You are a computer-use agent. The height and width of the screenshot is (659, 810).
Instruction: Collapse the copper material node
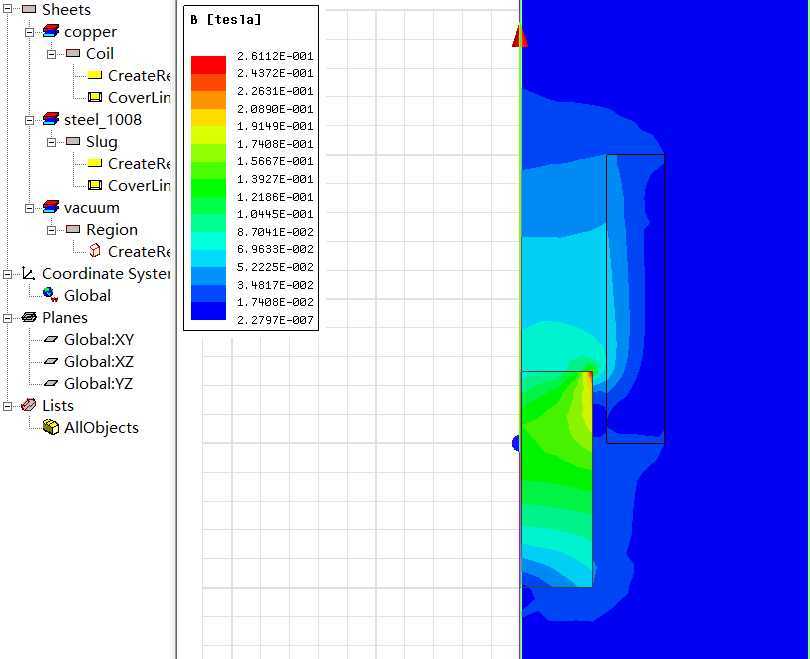point(30,32)
